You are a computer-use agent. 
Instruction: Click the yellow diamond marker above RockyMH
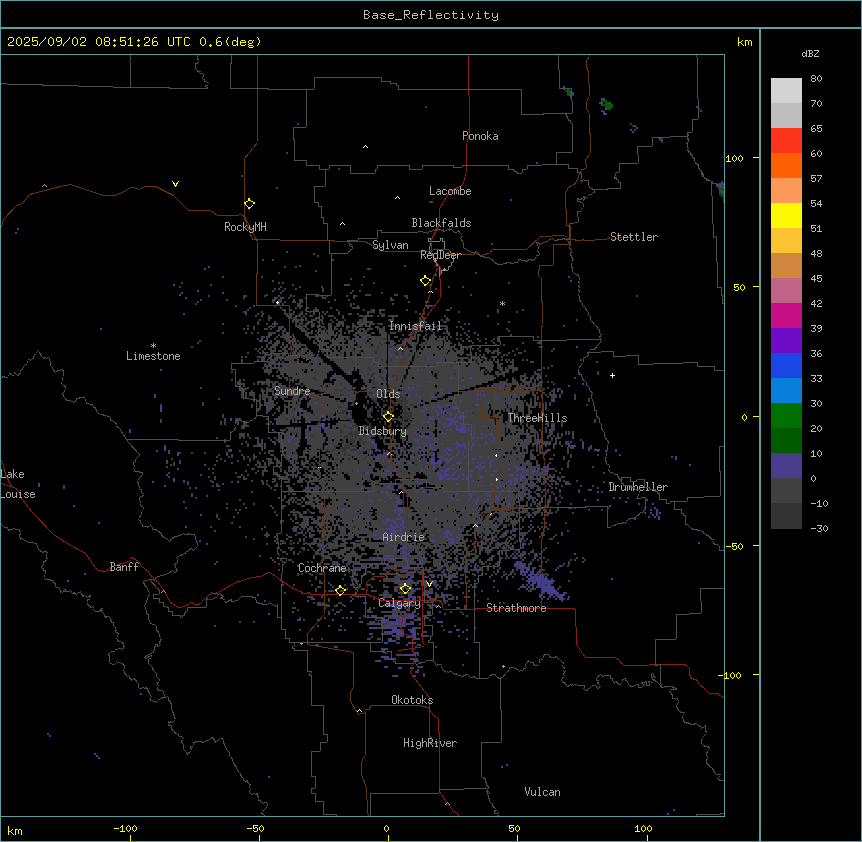(250, 204)
